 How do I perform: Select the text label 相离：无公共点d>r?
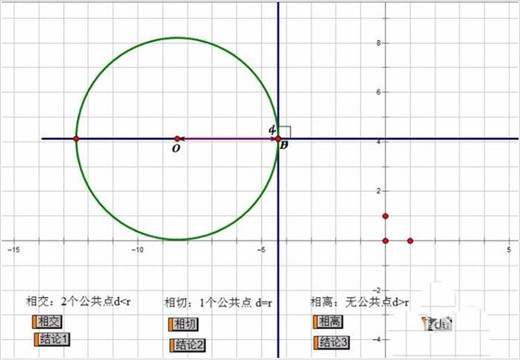click(x=360, y=302)
